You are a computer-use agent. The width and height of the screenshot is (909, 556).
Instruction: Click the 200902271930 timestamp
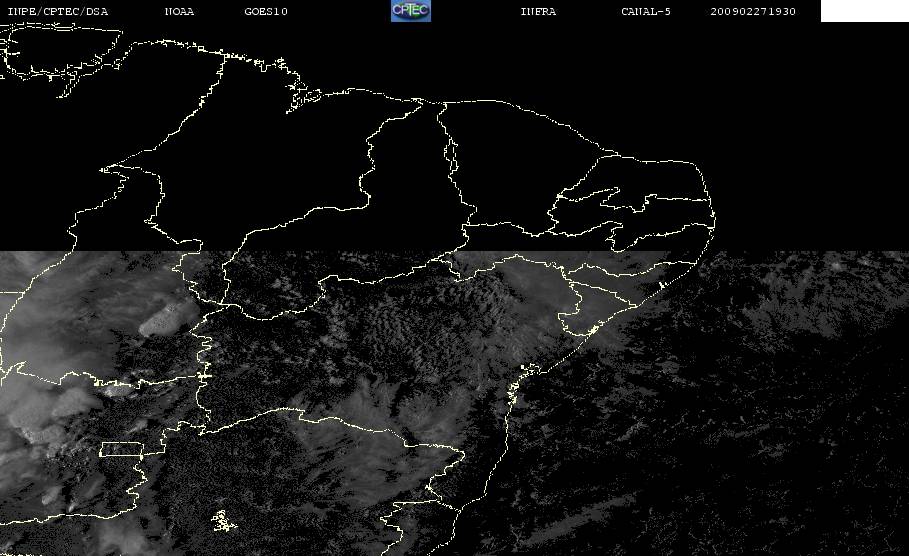point(753,12)
